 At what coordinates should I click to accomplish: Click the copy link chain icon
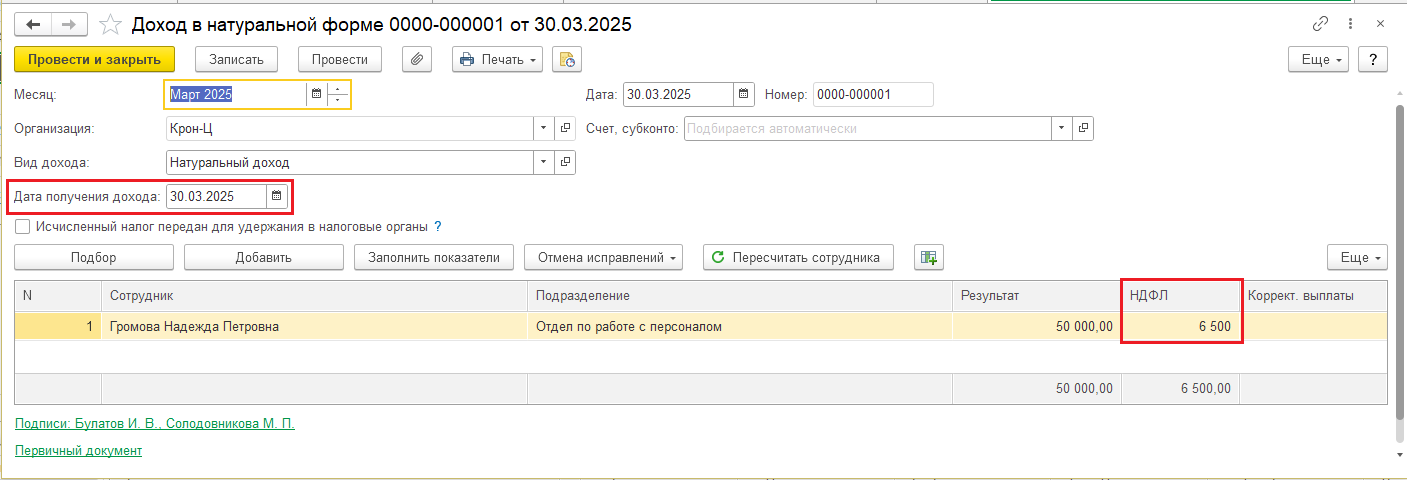click(1320, 23)
